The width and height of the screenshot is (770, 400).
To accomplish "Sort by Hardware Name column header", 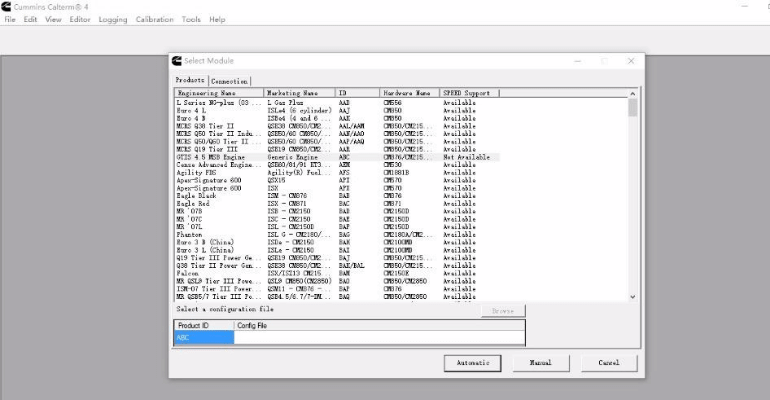I will [410, 93].
